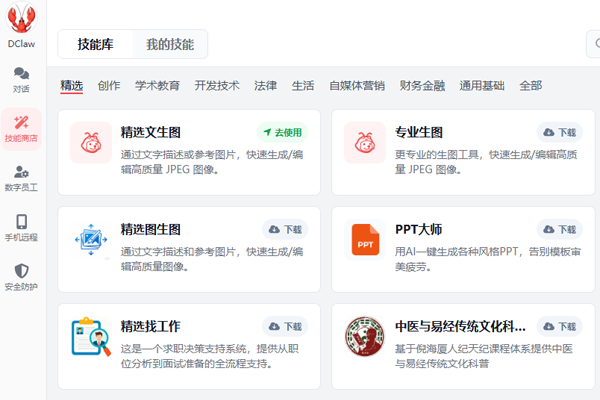Click the 精选图生图 picture icon
Screen dimensions: 600x400
pos(91,240)
